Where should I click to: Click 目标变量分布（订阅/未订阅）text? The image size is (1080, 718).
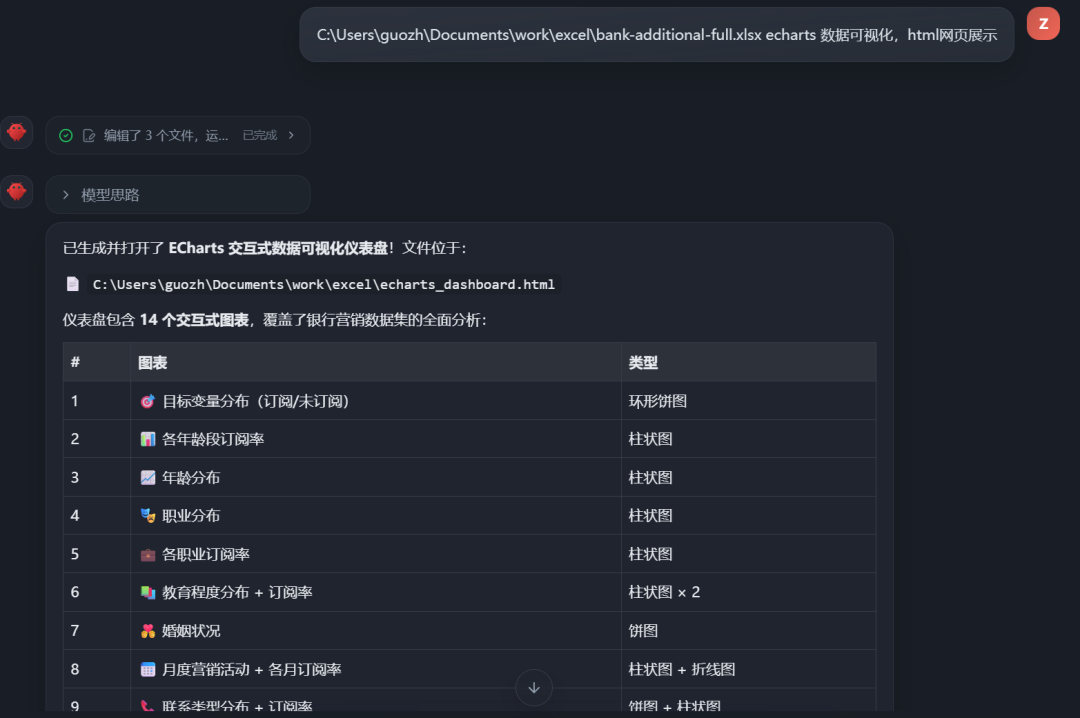point(256,401)
